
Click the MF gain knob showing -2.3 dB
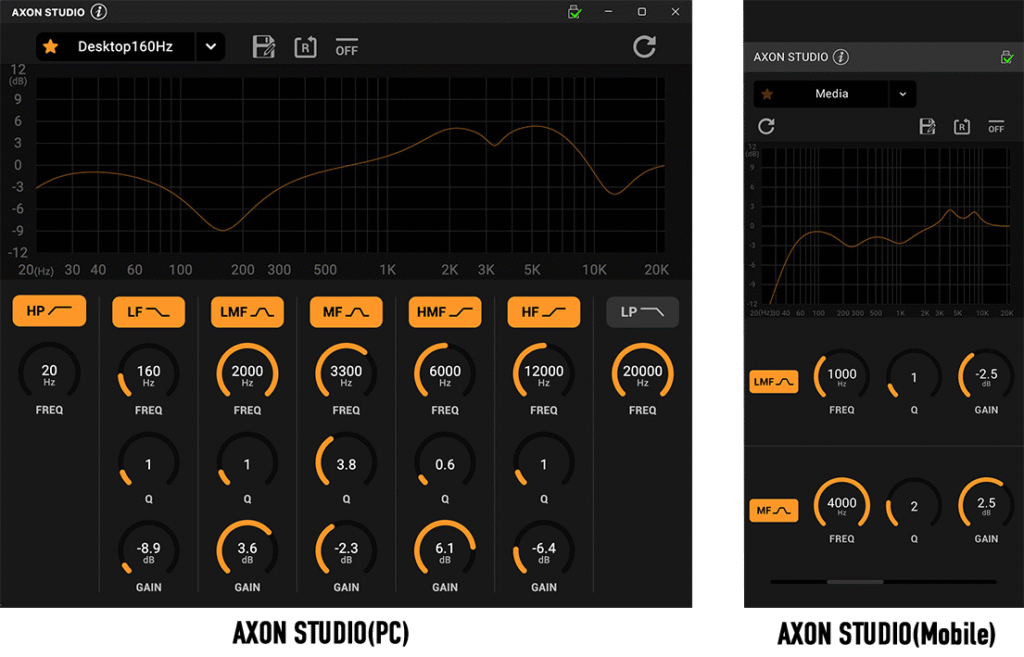[x=346, y=550]
